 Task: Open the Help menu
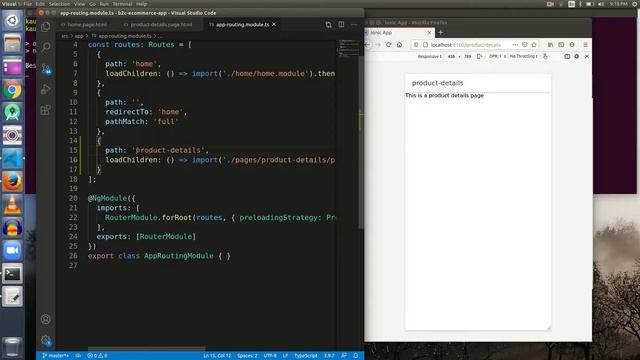click(142, 4)
